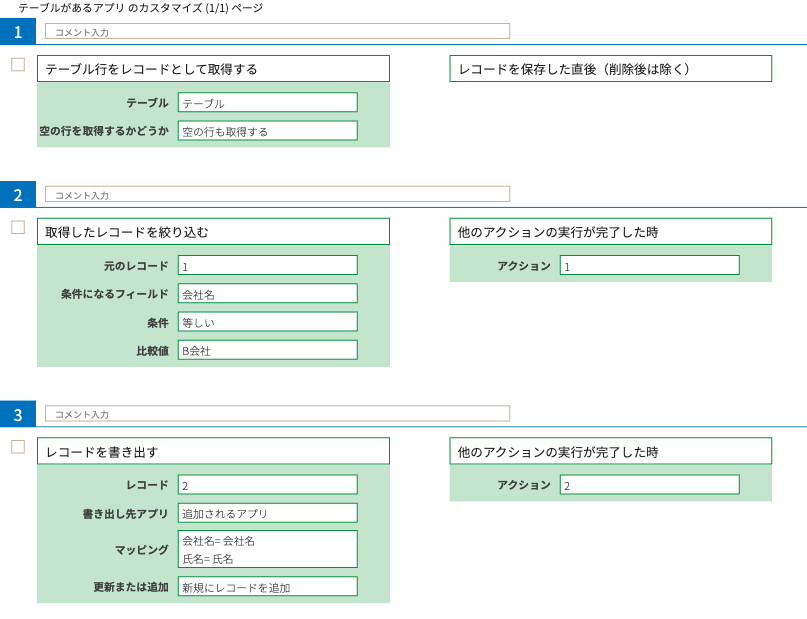Tick the checkbox for step 2
807x619 pixels.
18,227
